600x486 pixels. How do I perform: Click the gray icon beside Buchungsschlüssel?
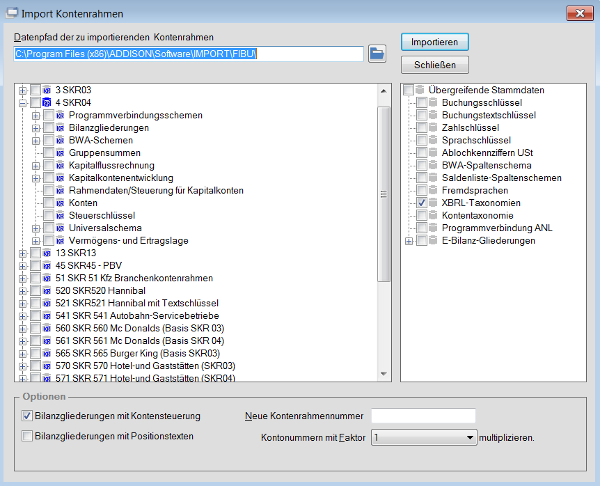[433, 103]
